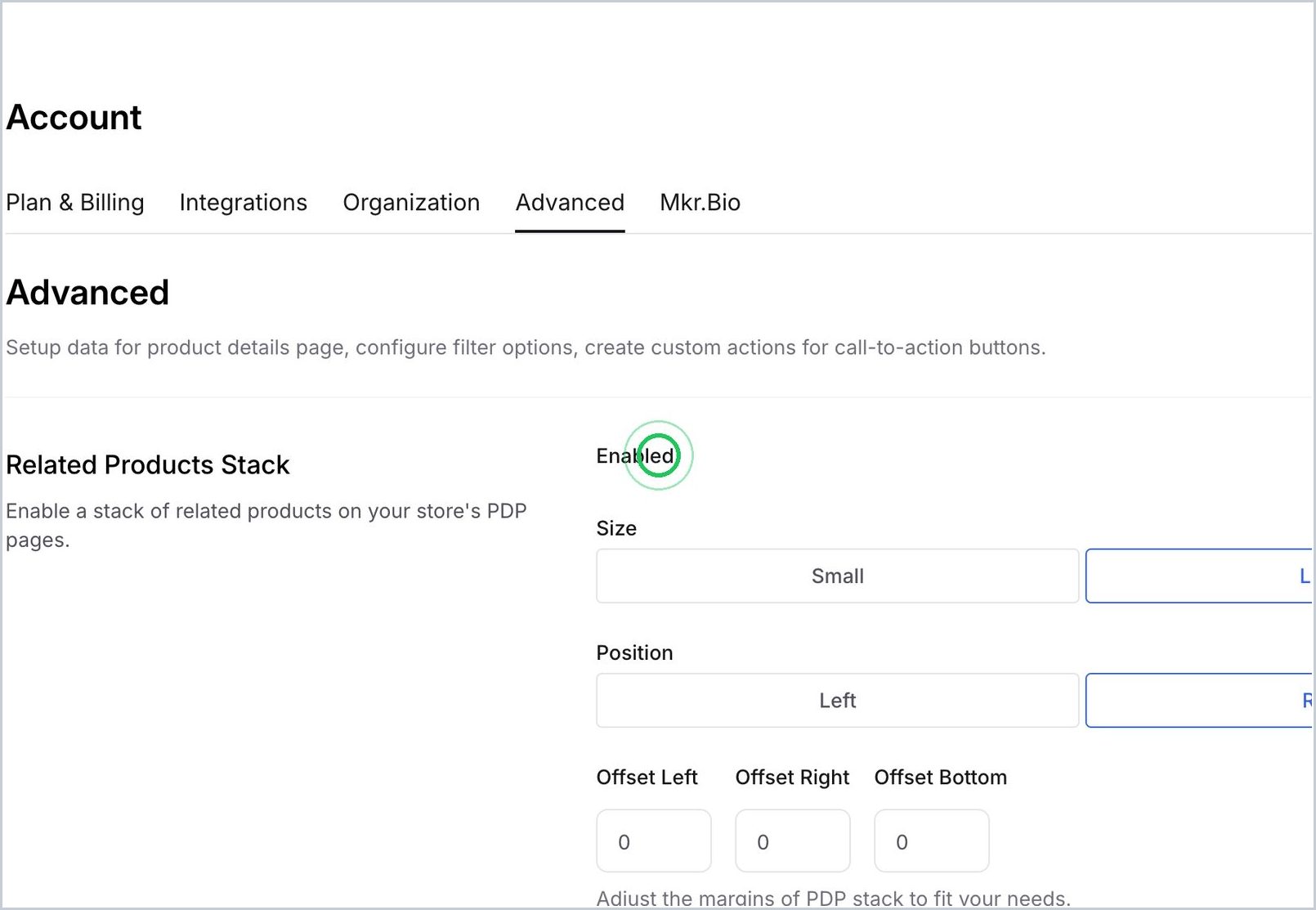Switch to the Integrations tab
Screen dimensions: 1316x910
pyautogui.click(x=244, y=203)
